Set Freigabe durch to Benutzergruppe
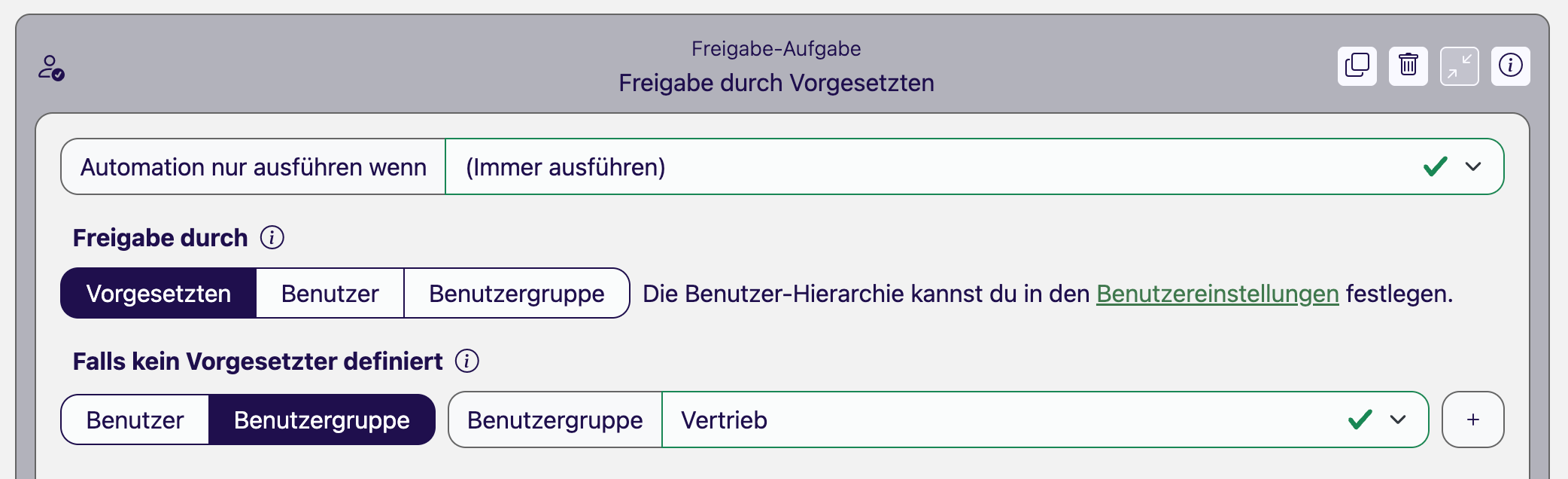 [516, 294]
